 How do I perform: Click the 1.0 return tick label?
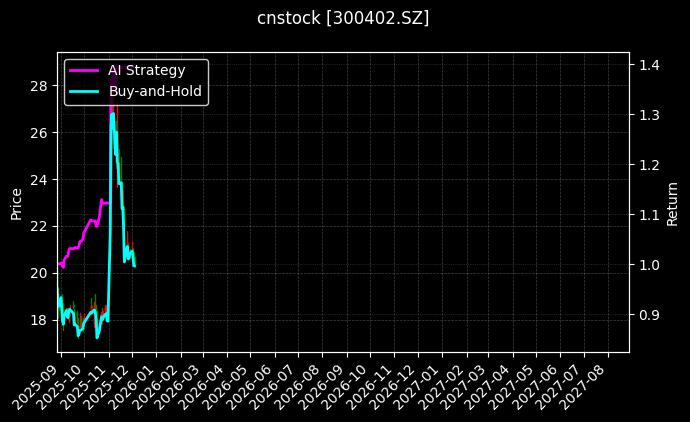649,265
